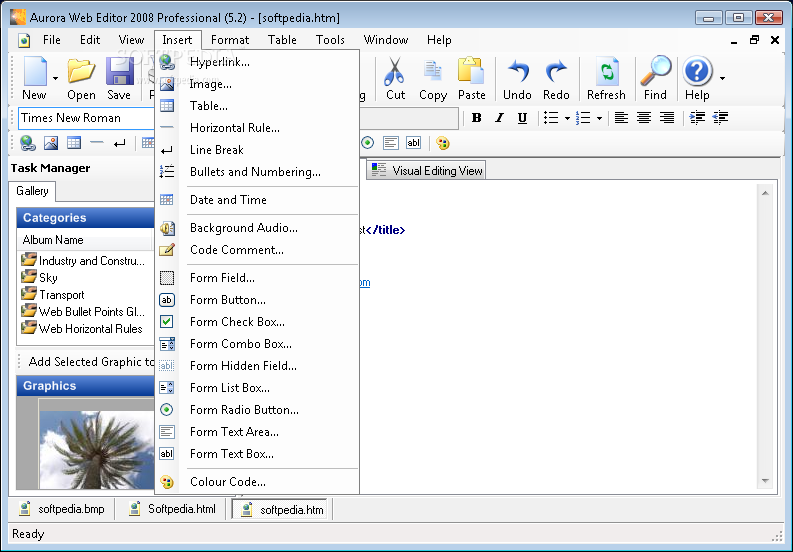Toggle numbered list formatting
The image size is (793, 552).
click(x=583, y=118)
